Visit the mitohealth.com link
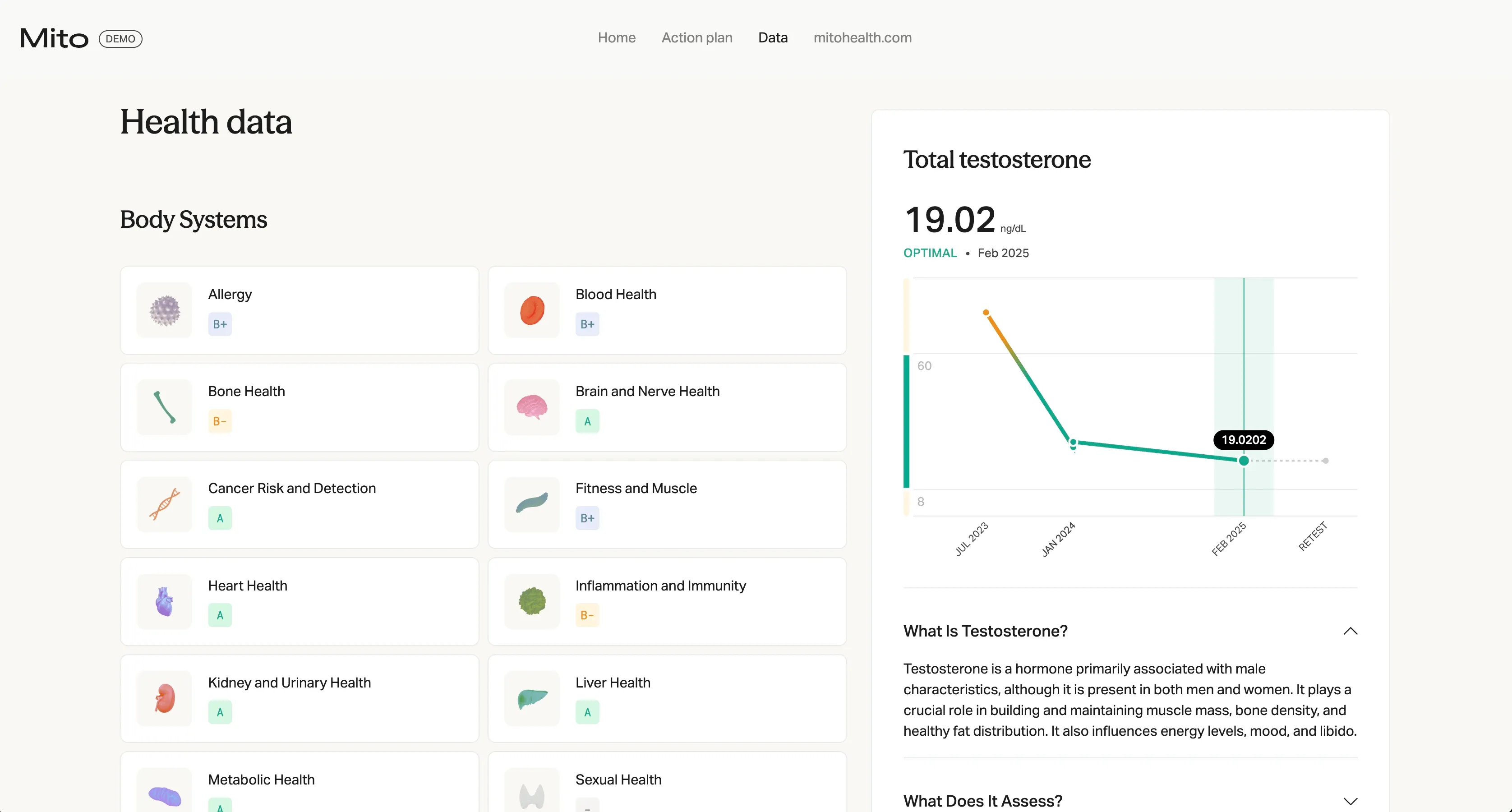The image size is (1512, 812). click(862, 37)
